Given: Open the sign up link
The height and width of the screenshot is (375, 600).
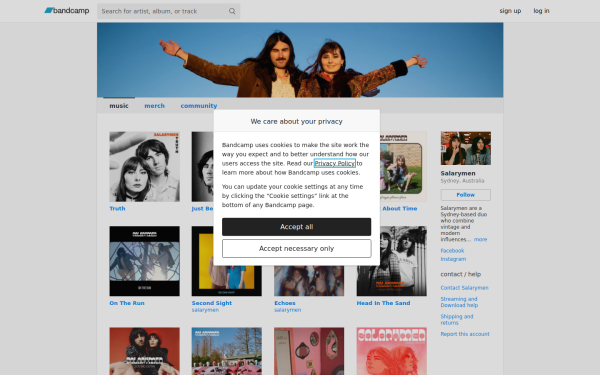Looking at the screenshot, I should coord(510,11).
